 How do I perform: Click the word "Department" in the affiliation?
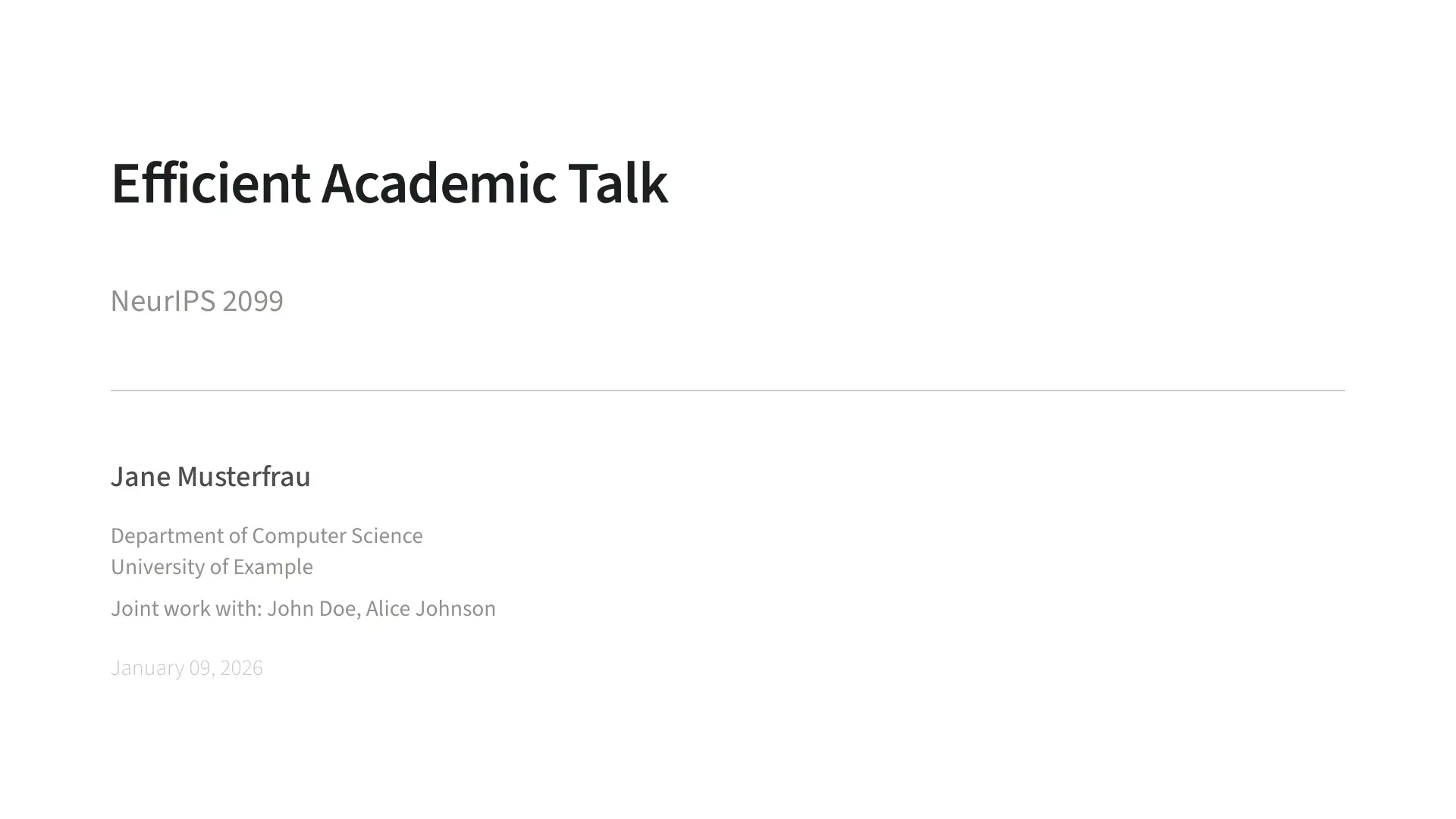(x=168, y=536)
